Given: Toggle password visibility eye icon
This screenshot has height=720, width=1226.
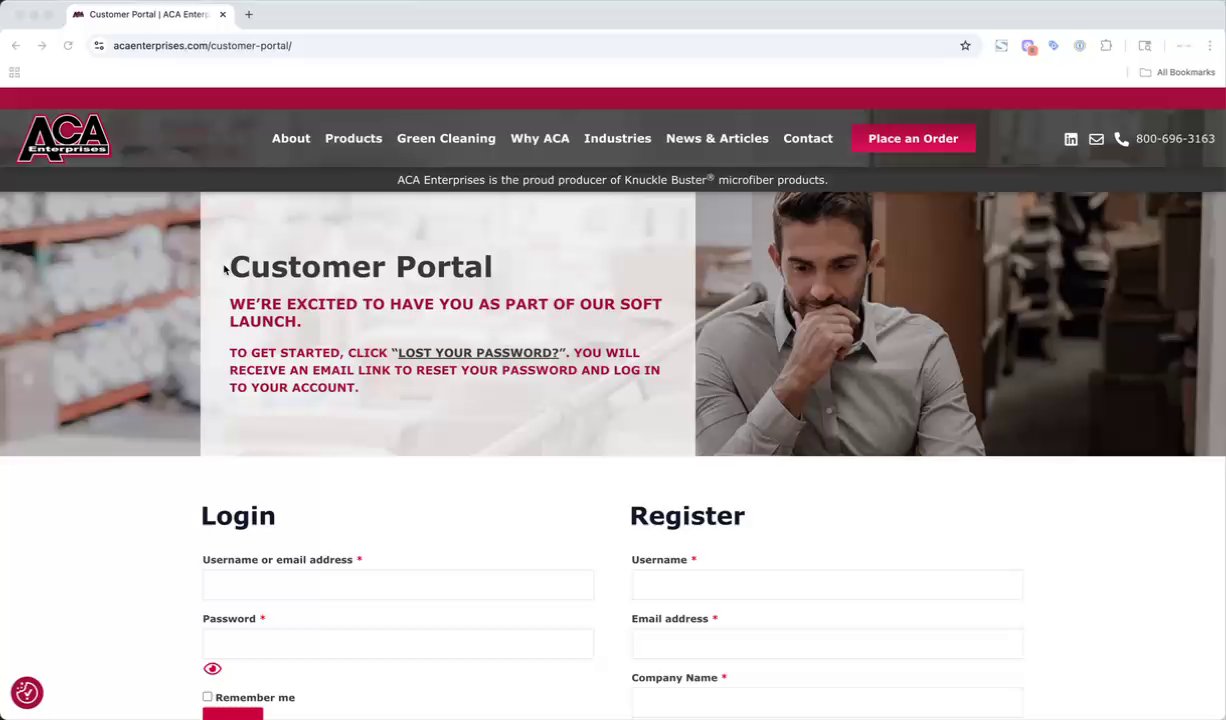Looking at the screenshot, I should coord(212,668).
